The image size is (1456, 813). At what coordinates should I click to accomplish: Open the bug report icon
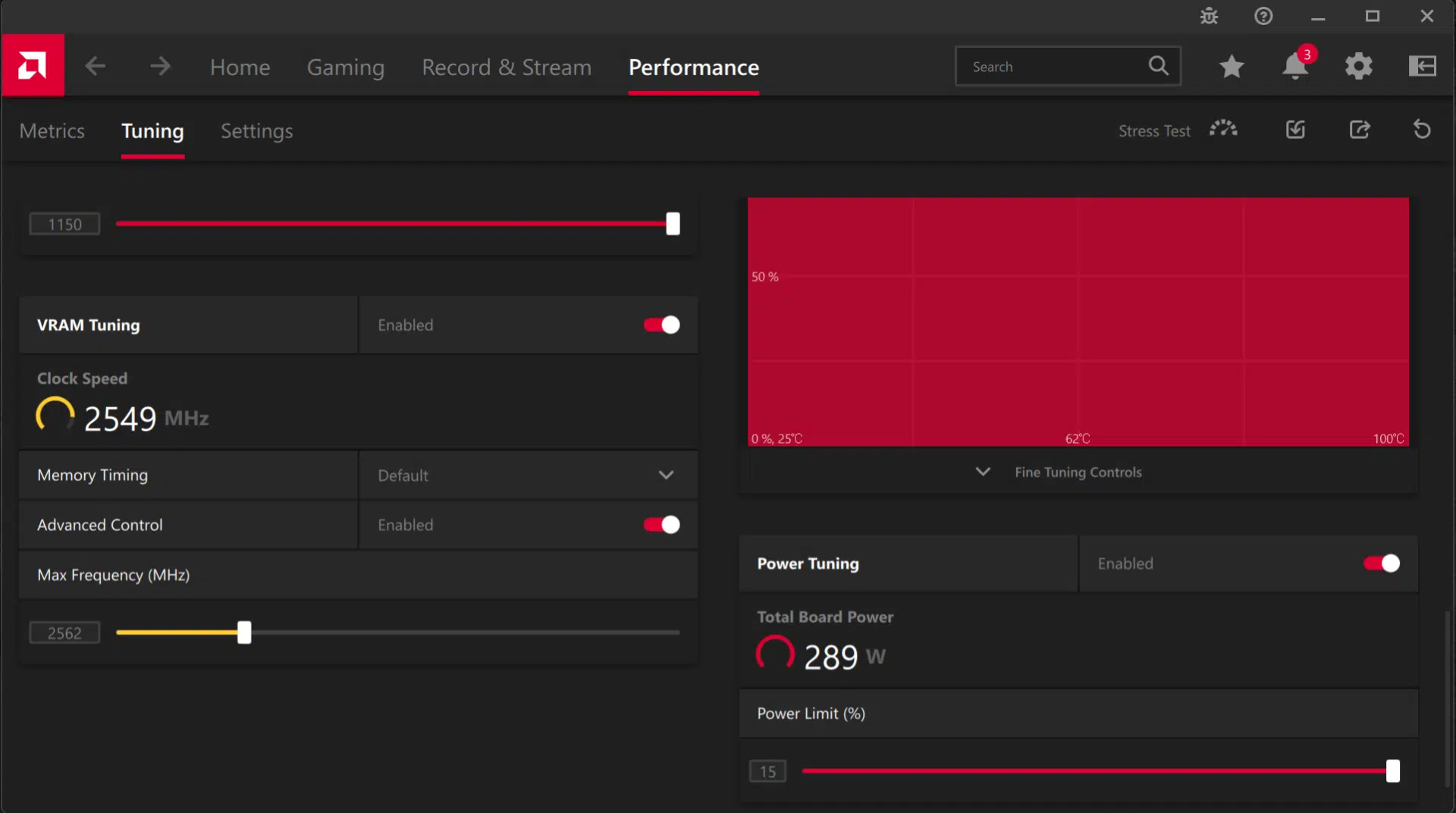[x=1209, y=16]
